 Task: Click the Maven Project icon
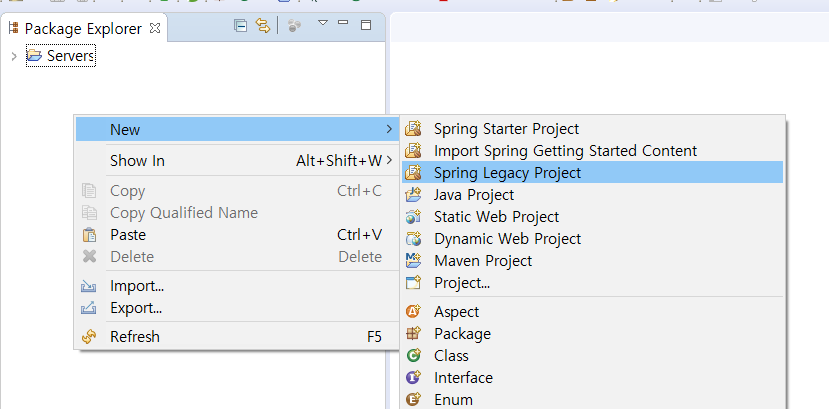click(413, 261)
